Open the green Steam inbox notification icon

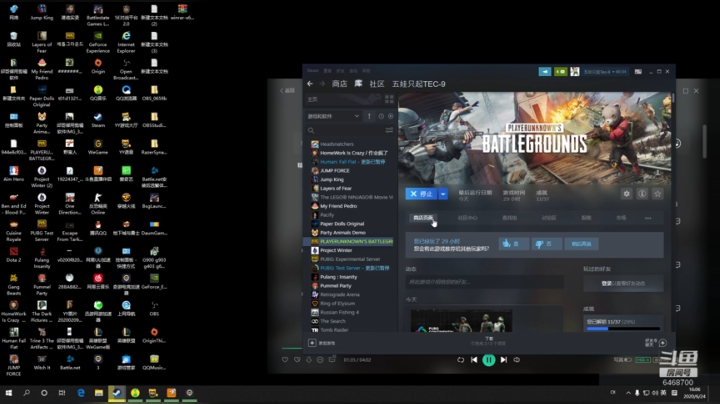pyautogui.click(x=561, y=72)
